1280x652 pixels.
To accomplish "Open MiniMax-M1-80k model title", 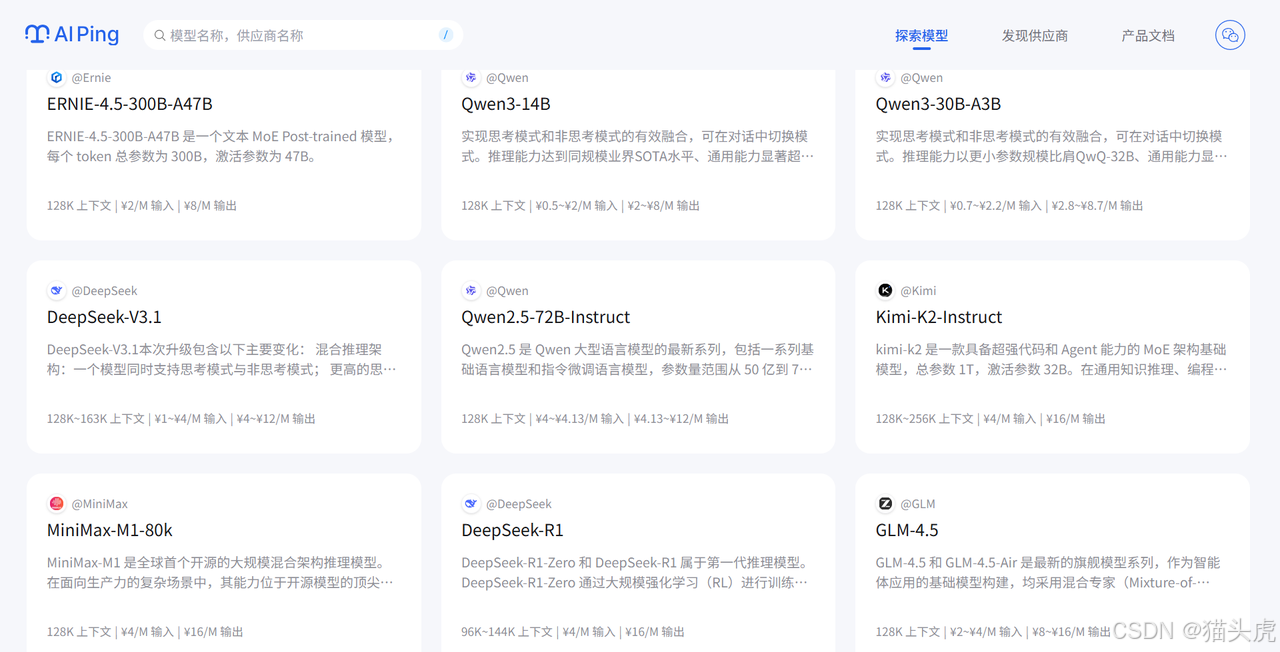I will click(110, 530).
